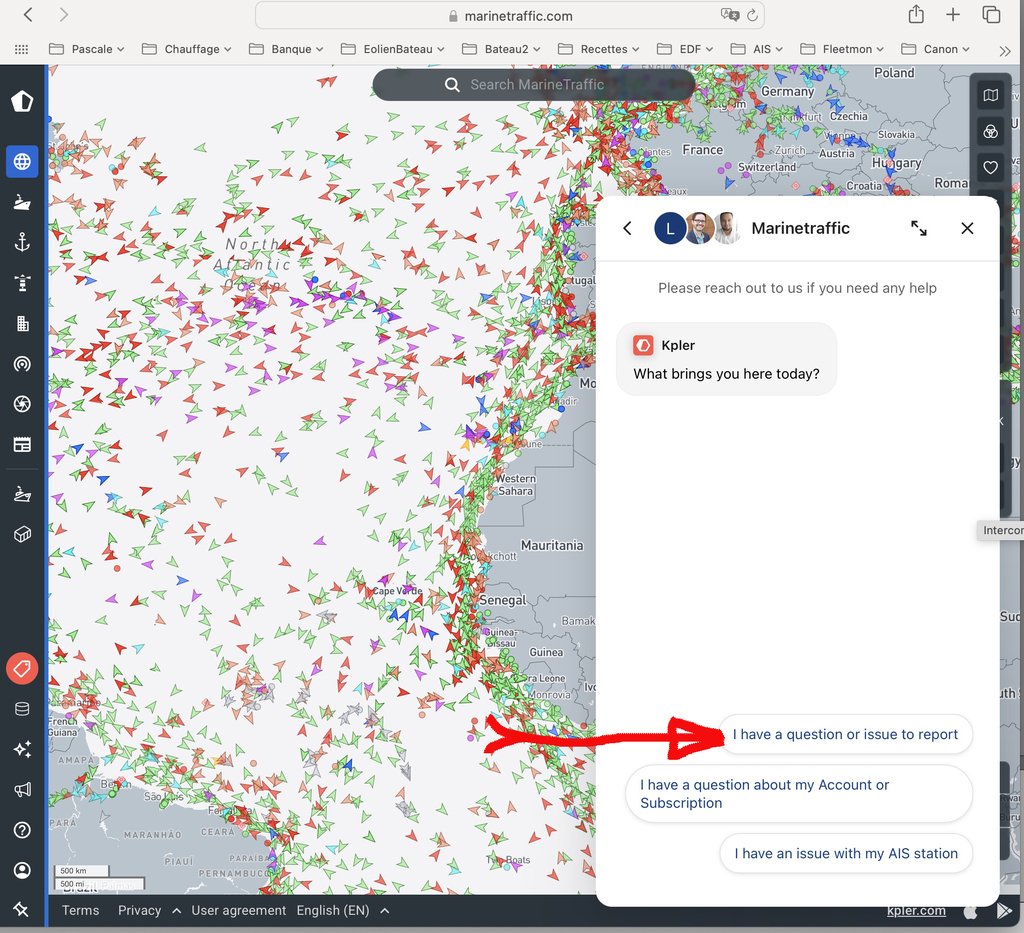Click the Mauritania map label

coord(552,545)
